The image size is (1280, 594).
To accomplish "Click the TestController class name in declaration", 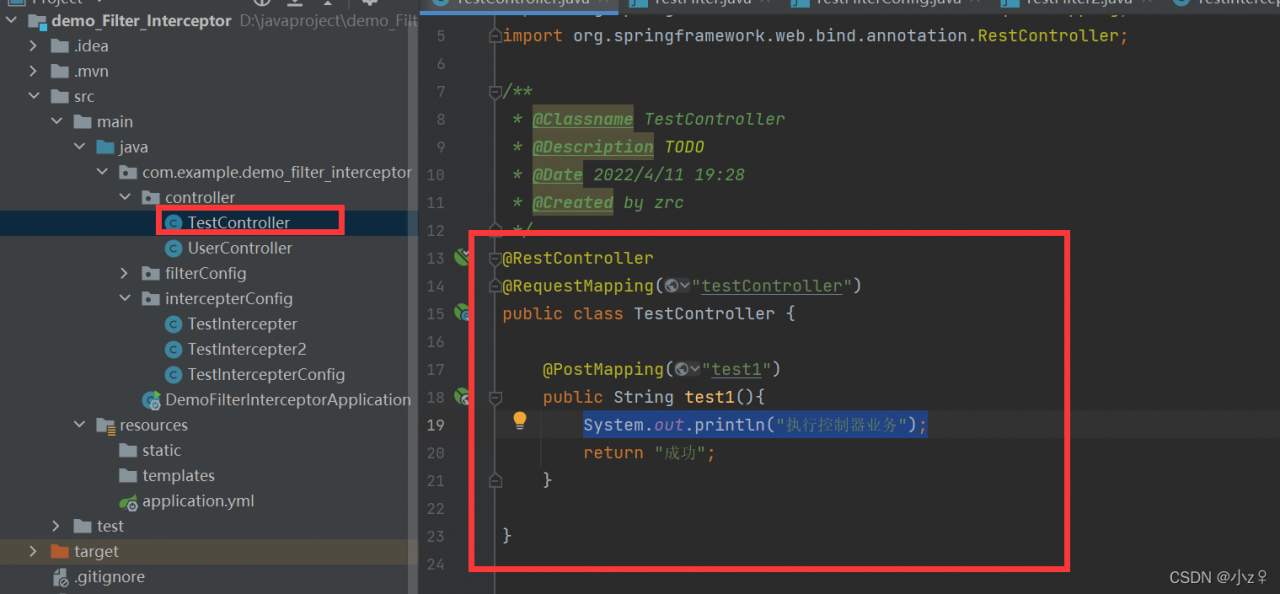I will tap(704, 314).
